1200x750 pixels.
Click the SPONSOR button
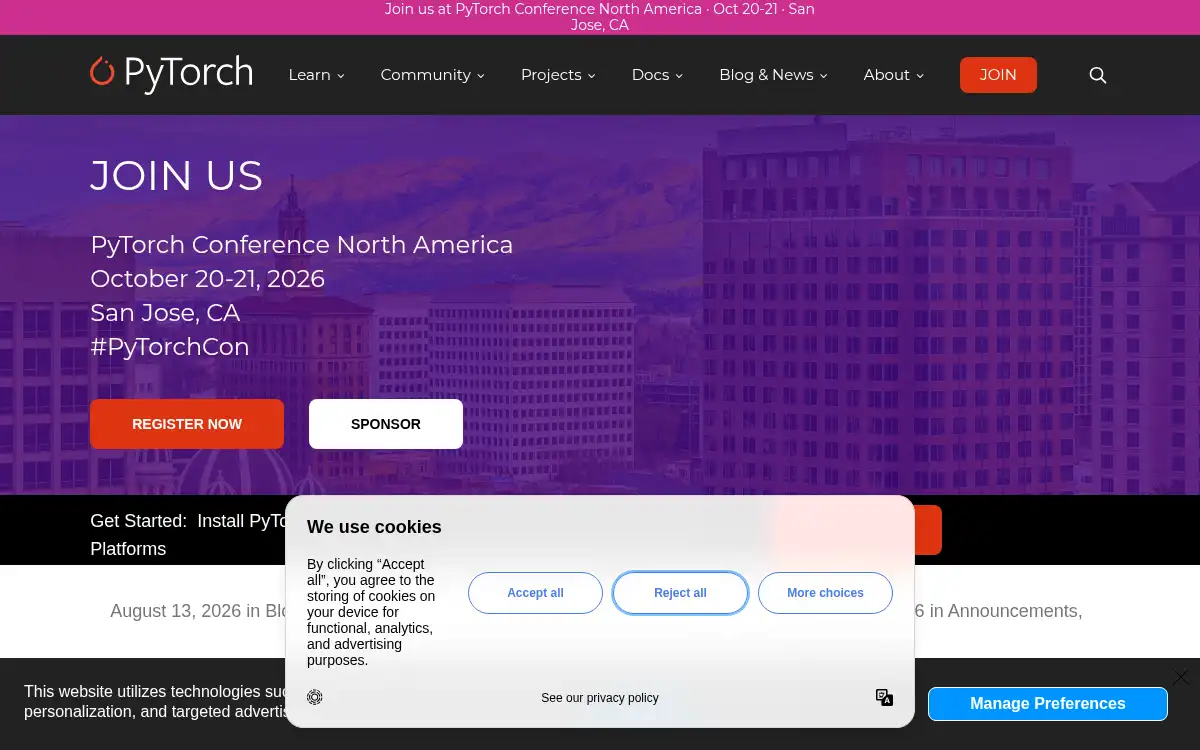point(386,424)
